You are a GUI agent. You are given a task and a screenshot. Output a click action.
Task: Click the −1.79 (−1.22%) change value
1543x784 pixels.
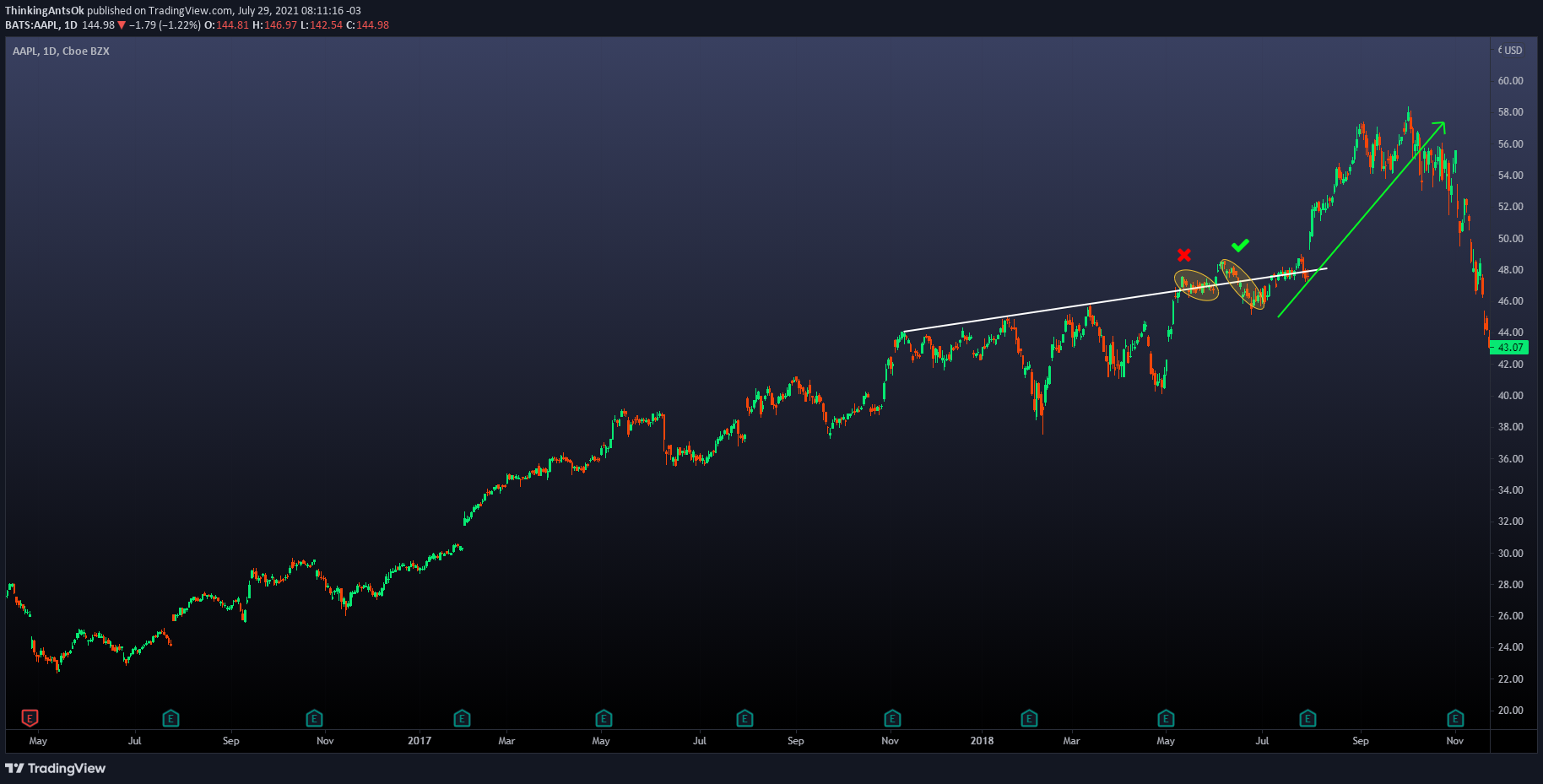pyautogui.click(x=165, y=25)
